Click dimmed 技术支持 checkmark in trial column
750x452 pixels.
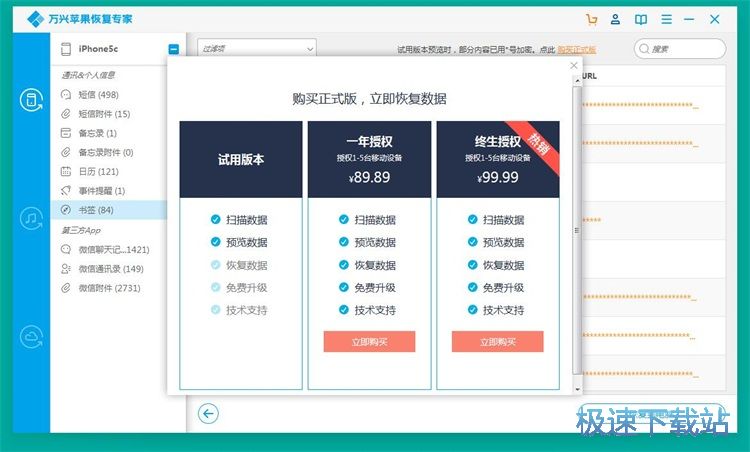tap(216, 310)
